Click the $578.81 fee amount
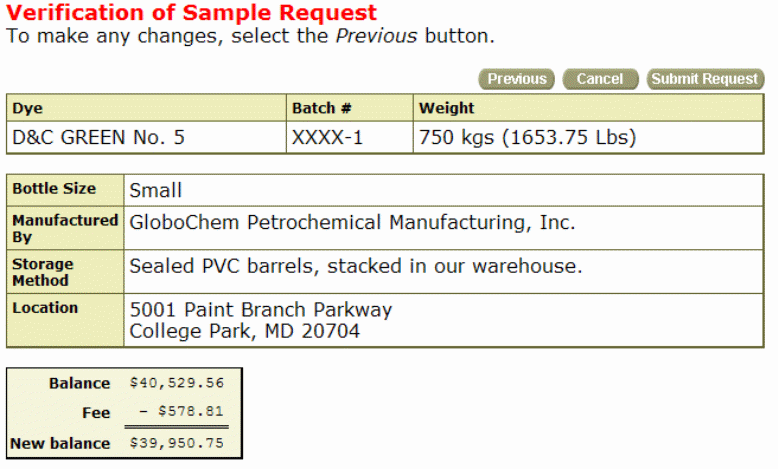 tap(190, 411)
